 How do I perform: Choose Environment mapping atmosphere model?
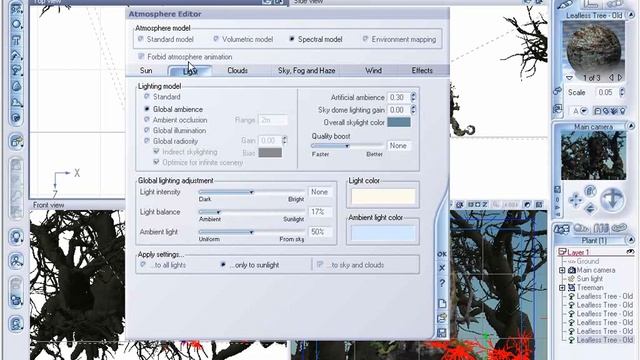coord(365,39)
